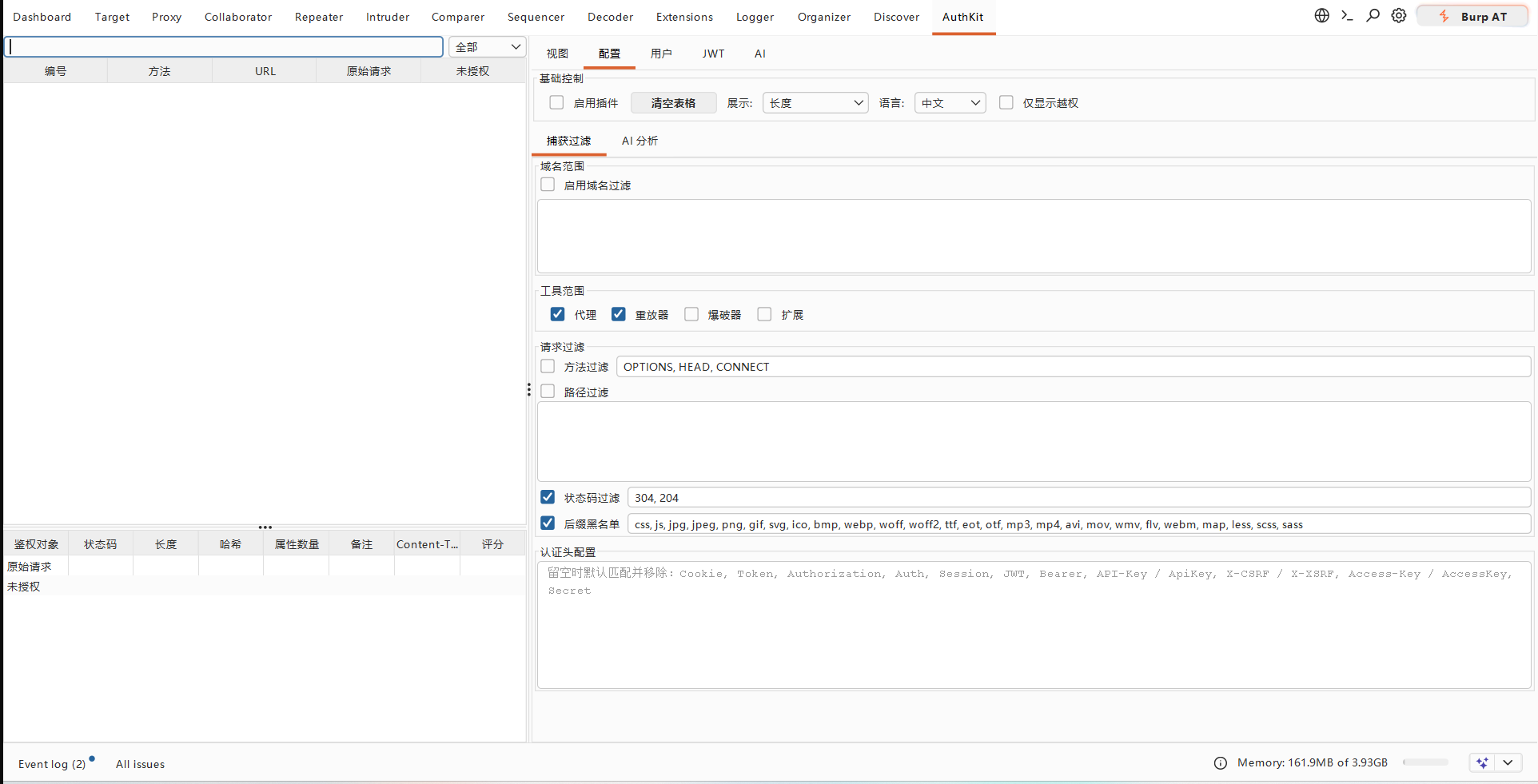Click the 清空表格 button
Image resolution: width=1538 pixels, height=784 pixels.
[673, 103]
